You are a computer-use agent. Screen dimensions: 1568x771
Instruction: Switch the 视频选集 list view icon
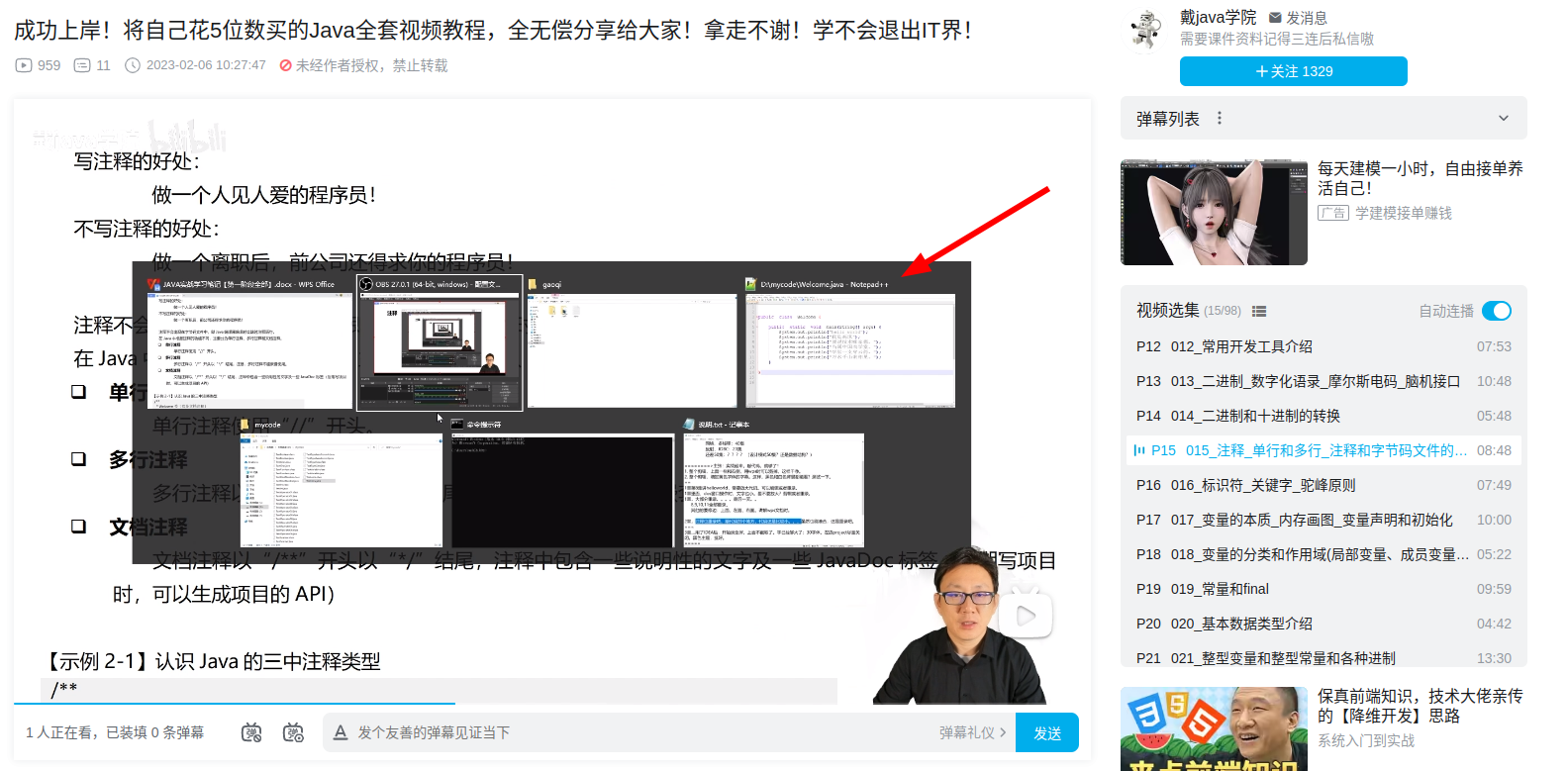(1259, 311)
